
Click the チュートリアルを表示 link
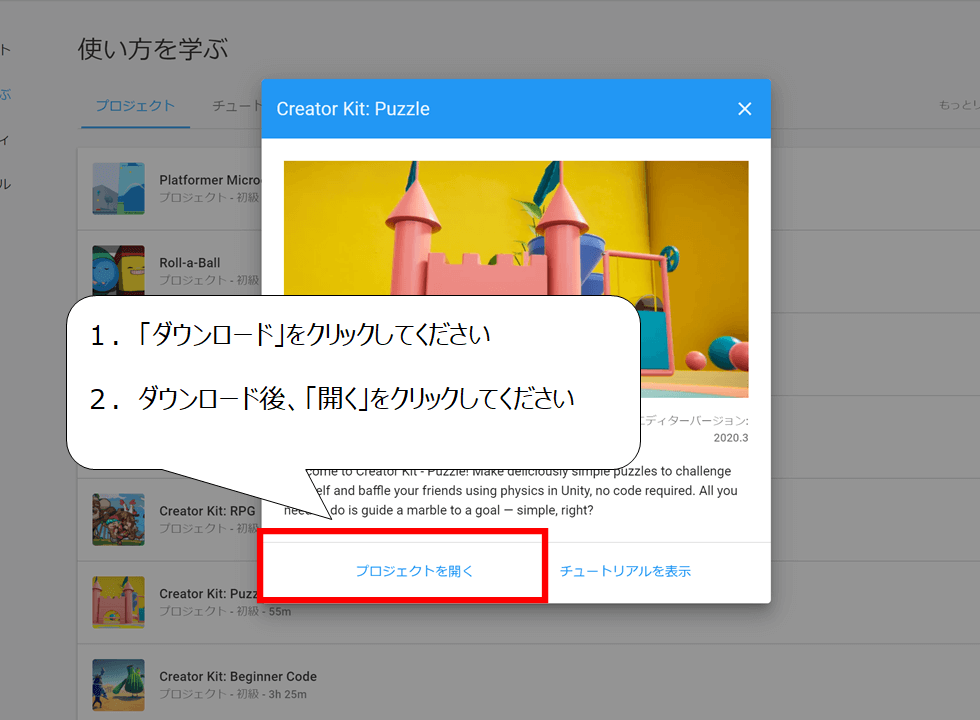coord(625,571)
